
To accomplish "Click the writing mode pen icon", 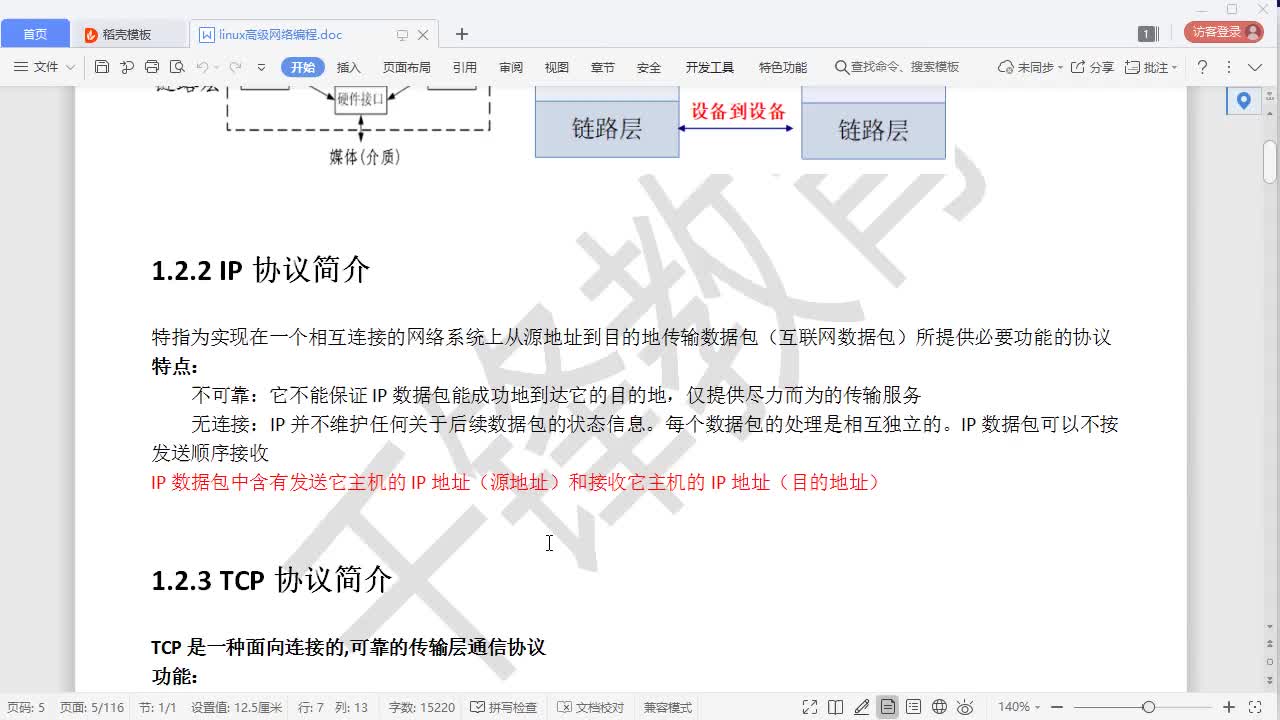I will click(x=862, y=707).
